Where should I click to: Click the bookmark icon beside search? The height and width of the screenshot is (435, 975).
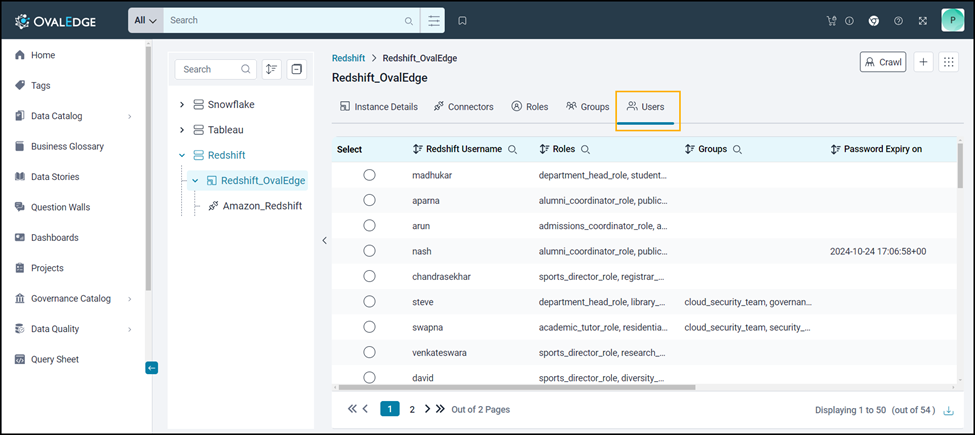[x=463, y=21]
